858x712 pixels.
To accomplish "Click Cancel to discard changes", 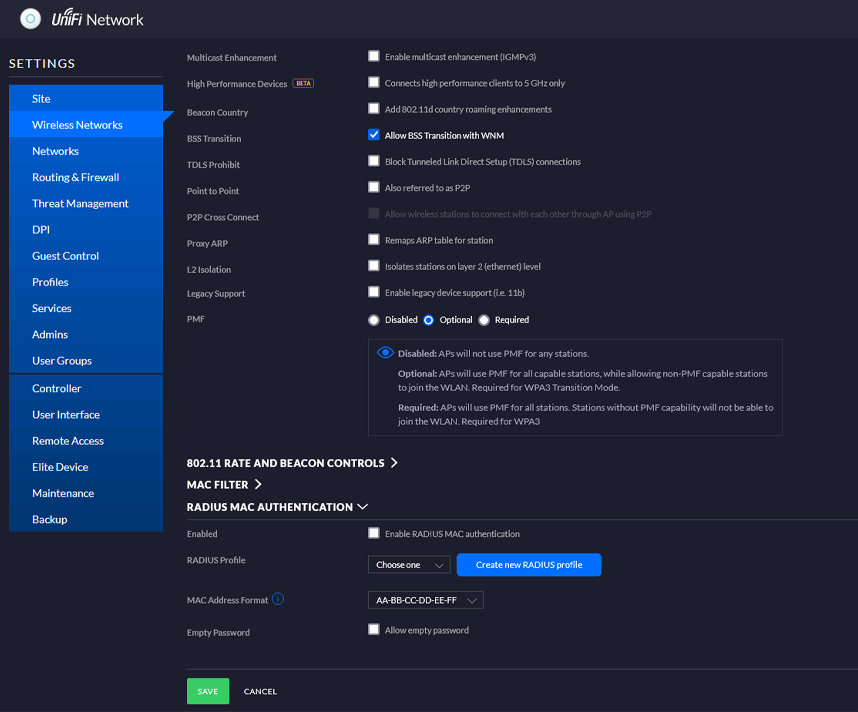I will 260,691.
